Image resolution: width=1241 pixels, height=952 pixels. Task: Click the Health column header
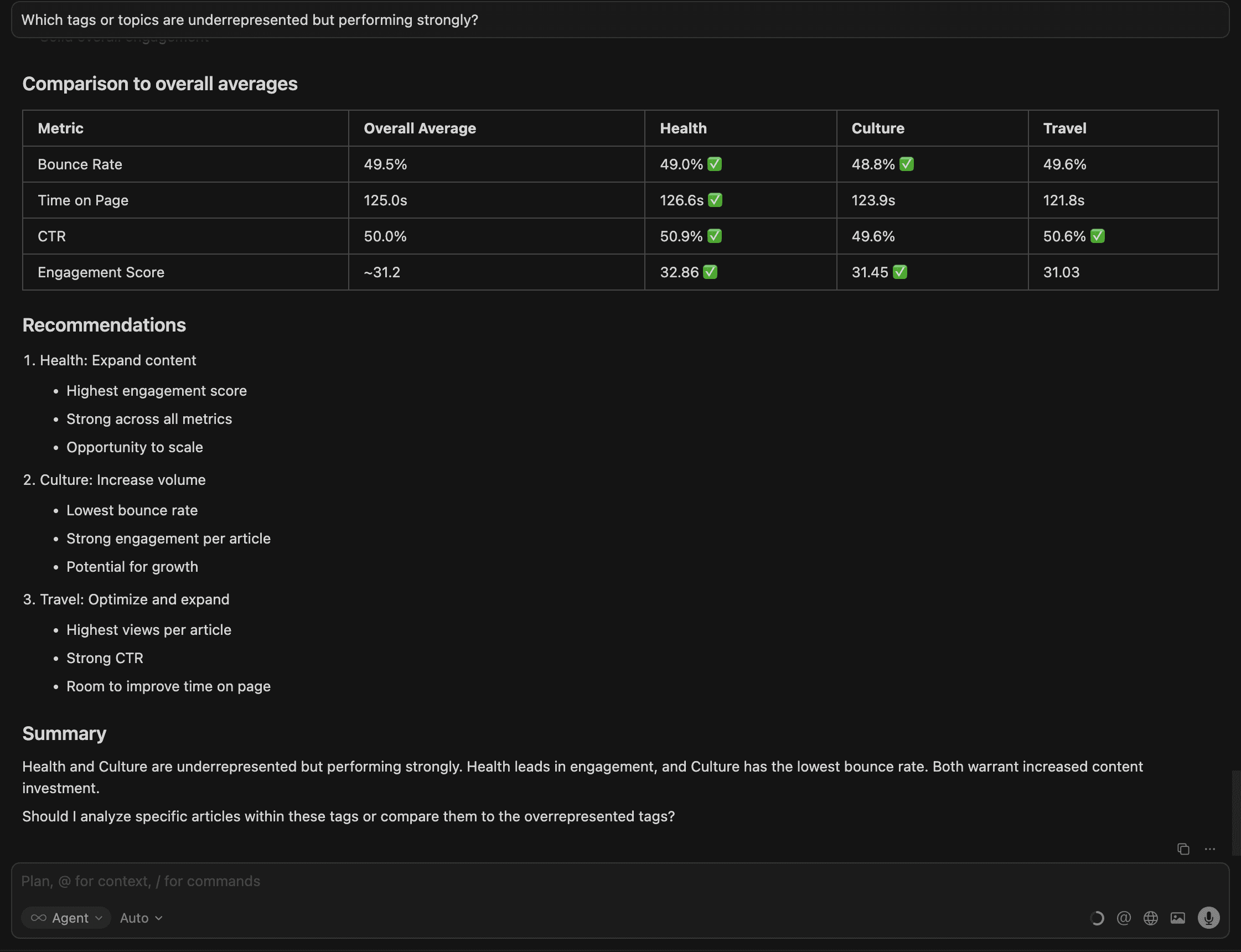(x=683, y=128)
